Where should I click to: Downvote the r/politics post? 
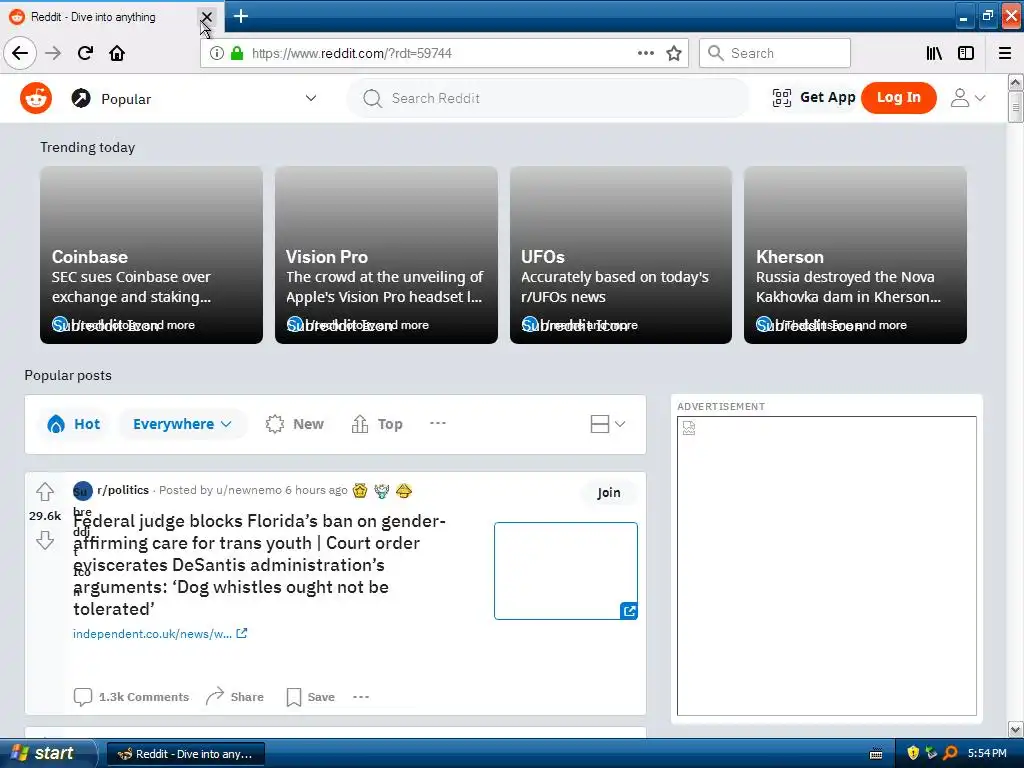(x=45, y=540)
